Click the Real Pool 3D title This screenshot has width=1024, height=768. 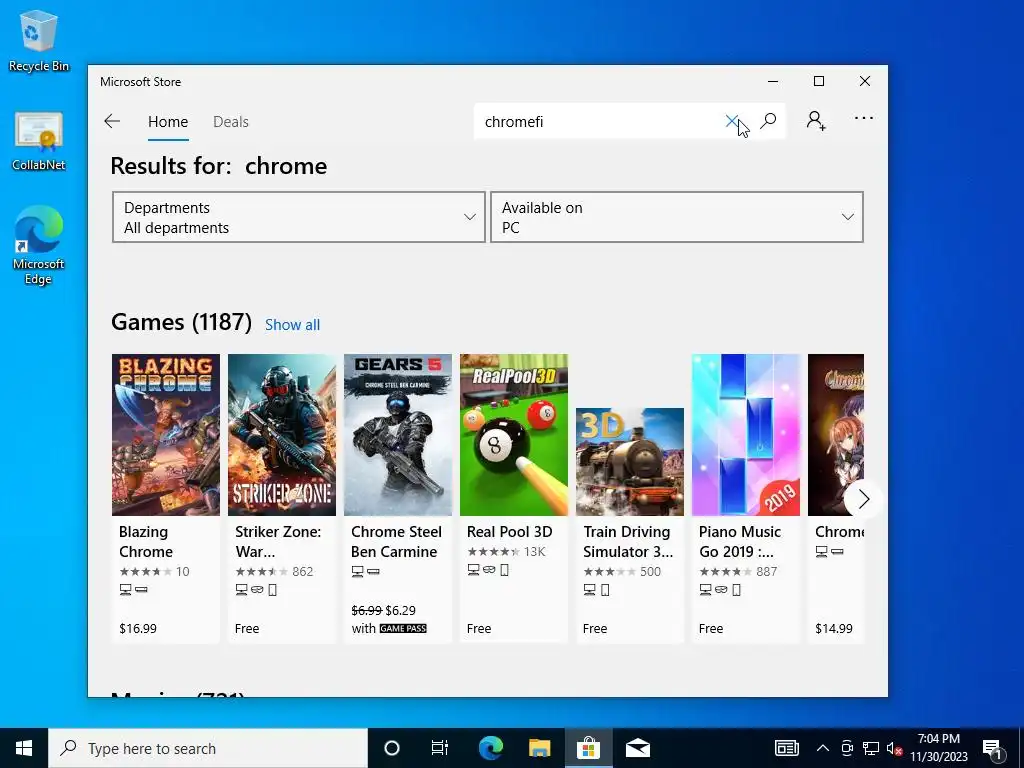(509, 532)
